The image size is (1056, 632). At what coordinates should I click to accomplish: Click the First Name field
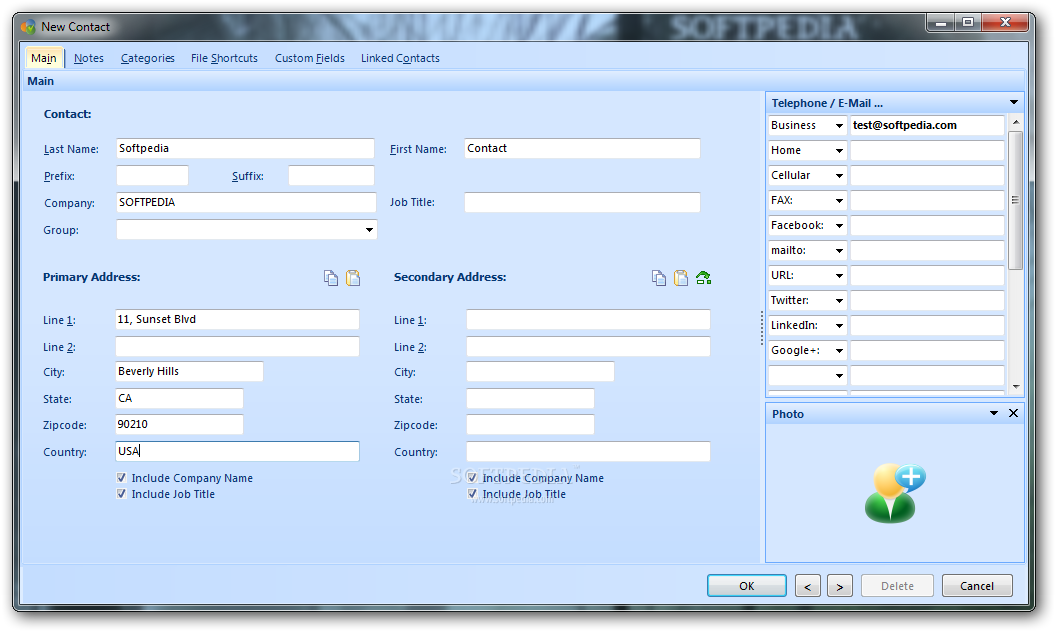582,148
